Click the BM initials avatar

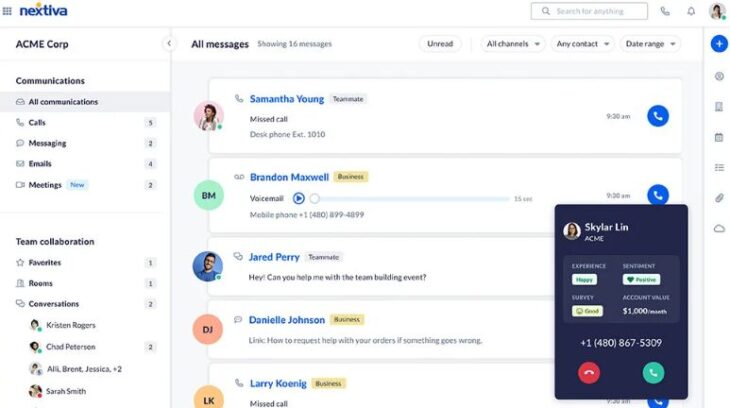(209, 195)
